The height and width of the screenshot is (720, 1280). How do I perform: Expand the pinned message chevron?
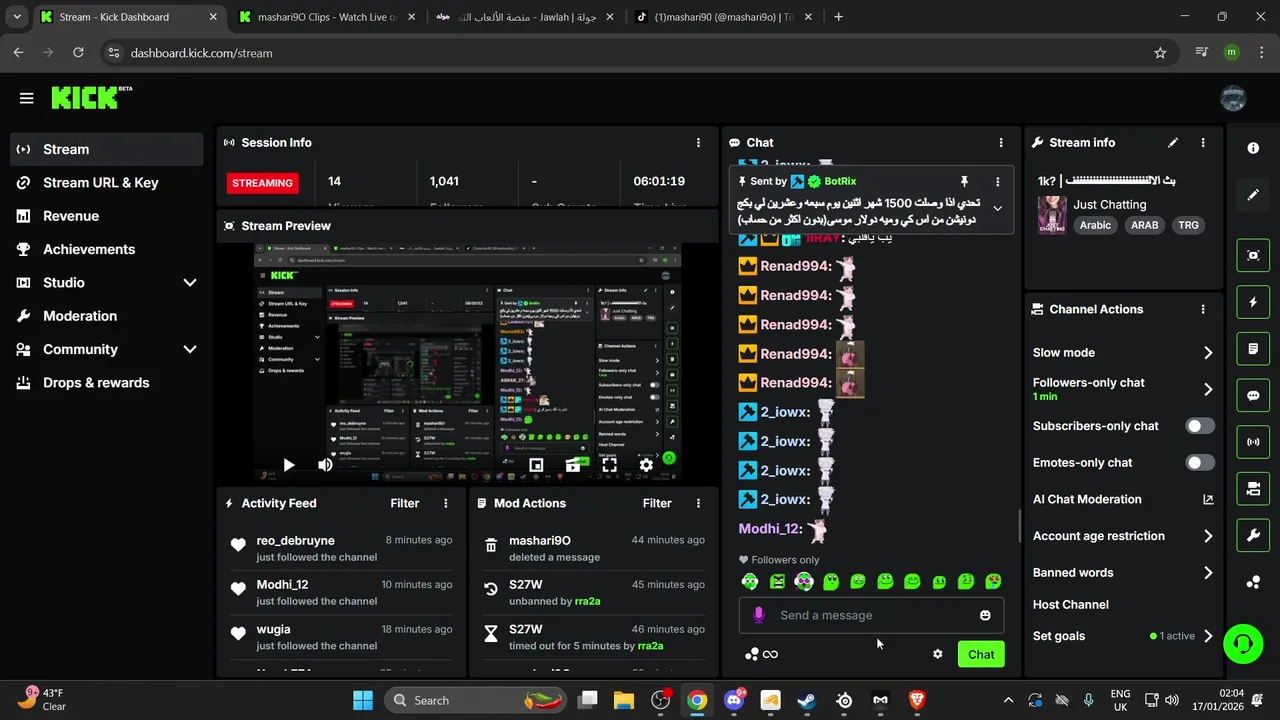997,208
